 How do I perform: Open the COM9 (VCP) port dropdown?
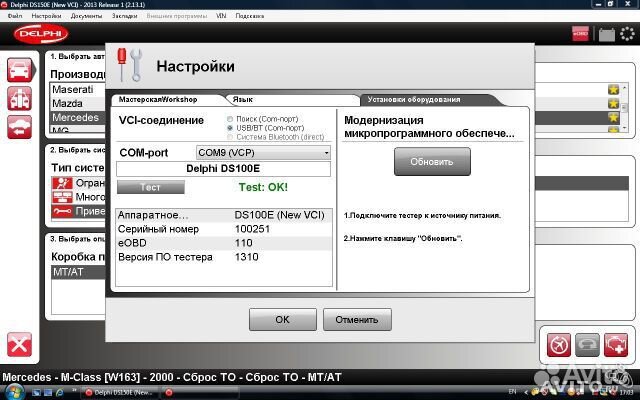(263, 153)
